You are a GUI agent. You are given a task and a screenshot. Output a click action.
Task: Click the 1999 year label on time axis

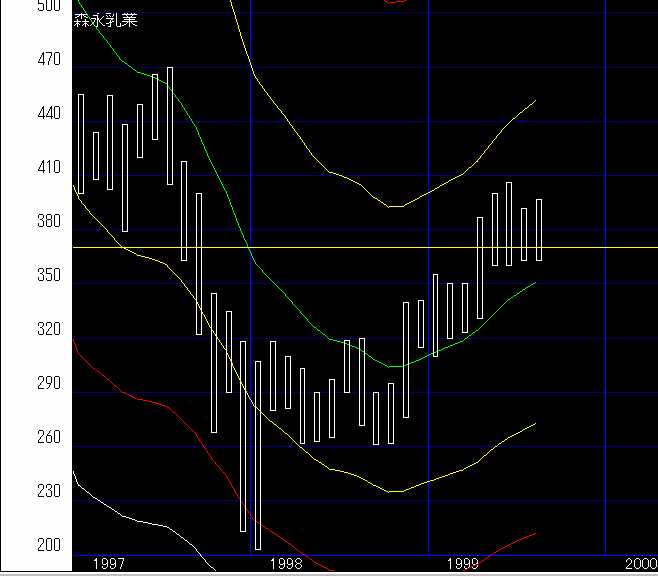463,565
